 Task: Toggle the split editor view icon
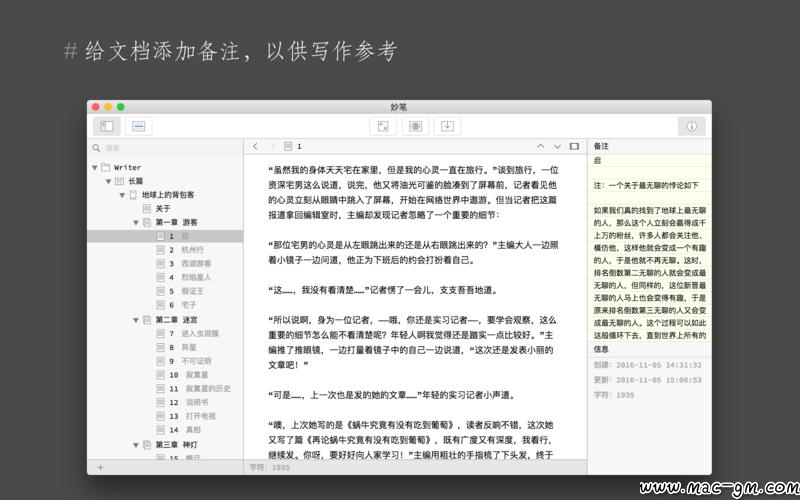point(574,146)
